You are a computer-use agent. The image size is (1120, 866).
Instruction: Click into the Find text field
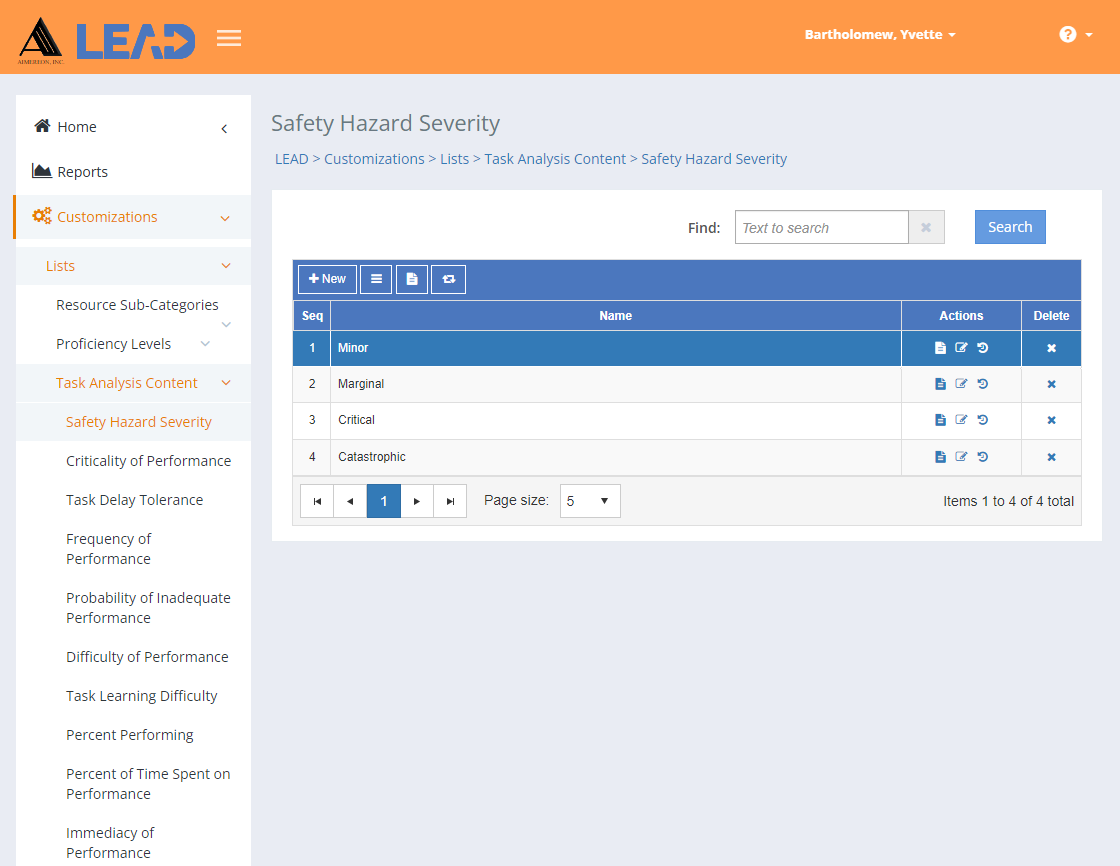[x=821, y=228]
